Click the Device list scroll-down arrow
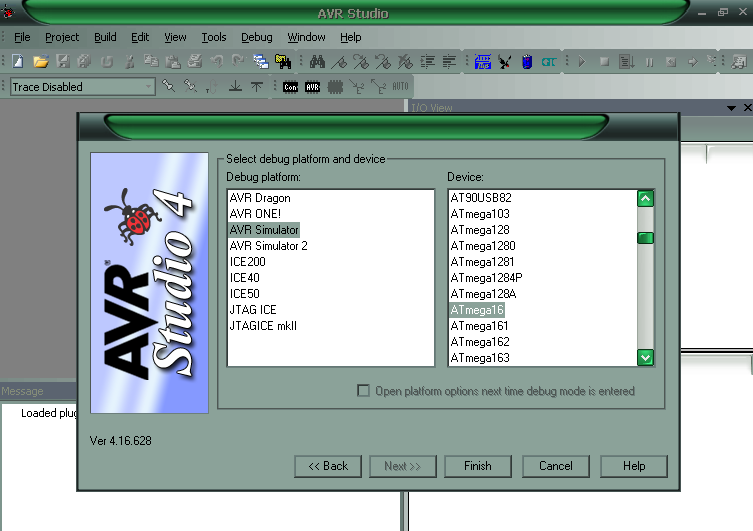The image size is (753, 531). pos(645,357)
